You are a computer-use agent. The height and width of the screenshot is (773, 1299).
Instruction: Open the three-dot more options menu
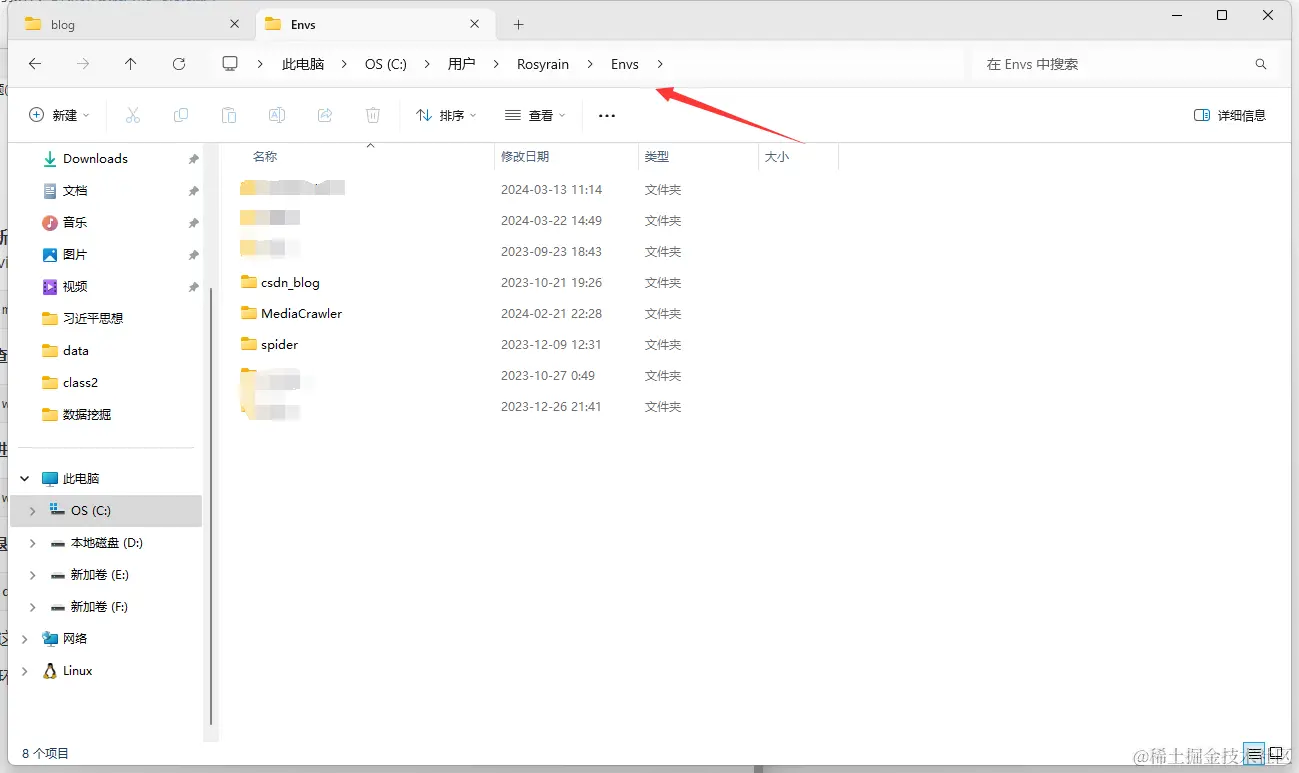[x=607, y=115]
